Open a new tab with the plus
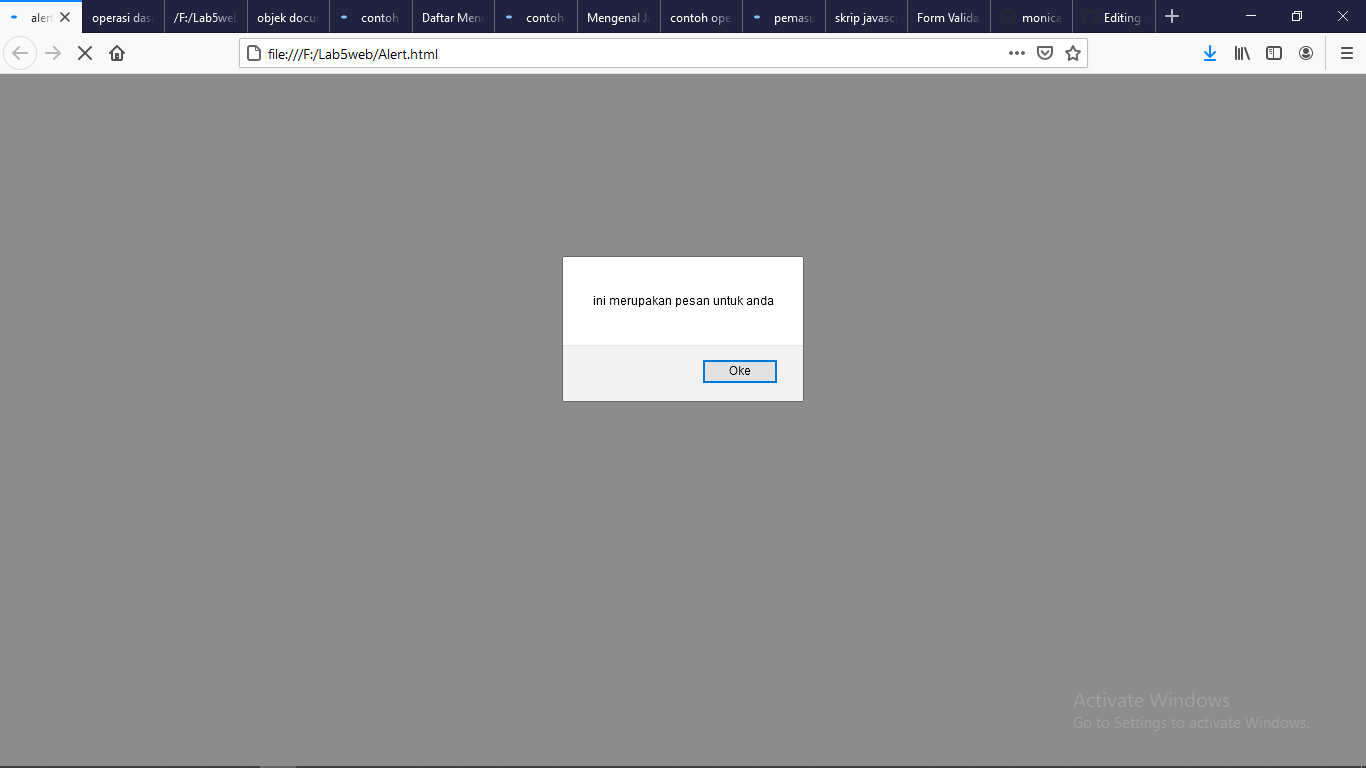1366x768 pixels. coord(1171,16)
